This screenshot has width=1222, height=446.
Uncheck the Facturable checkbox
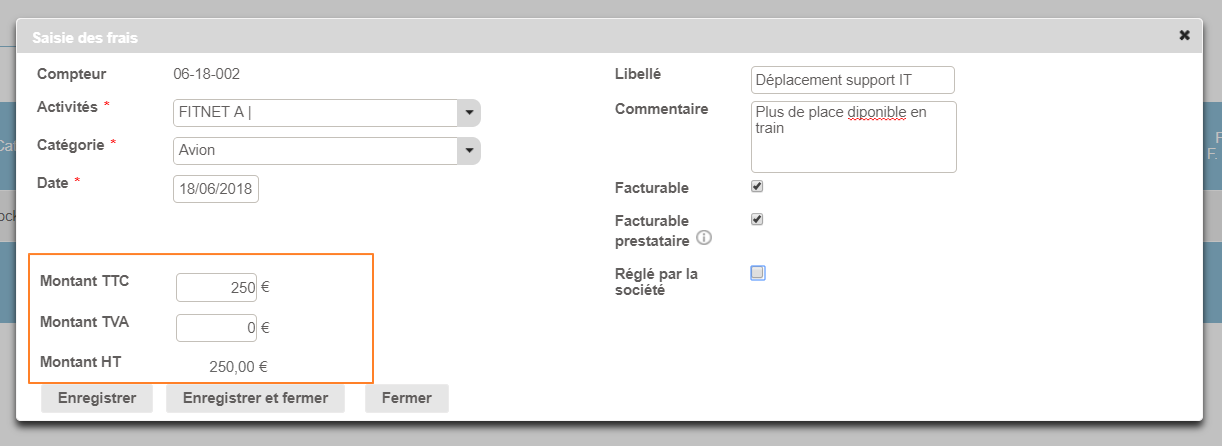point(757,187)
